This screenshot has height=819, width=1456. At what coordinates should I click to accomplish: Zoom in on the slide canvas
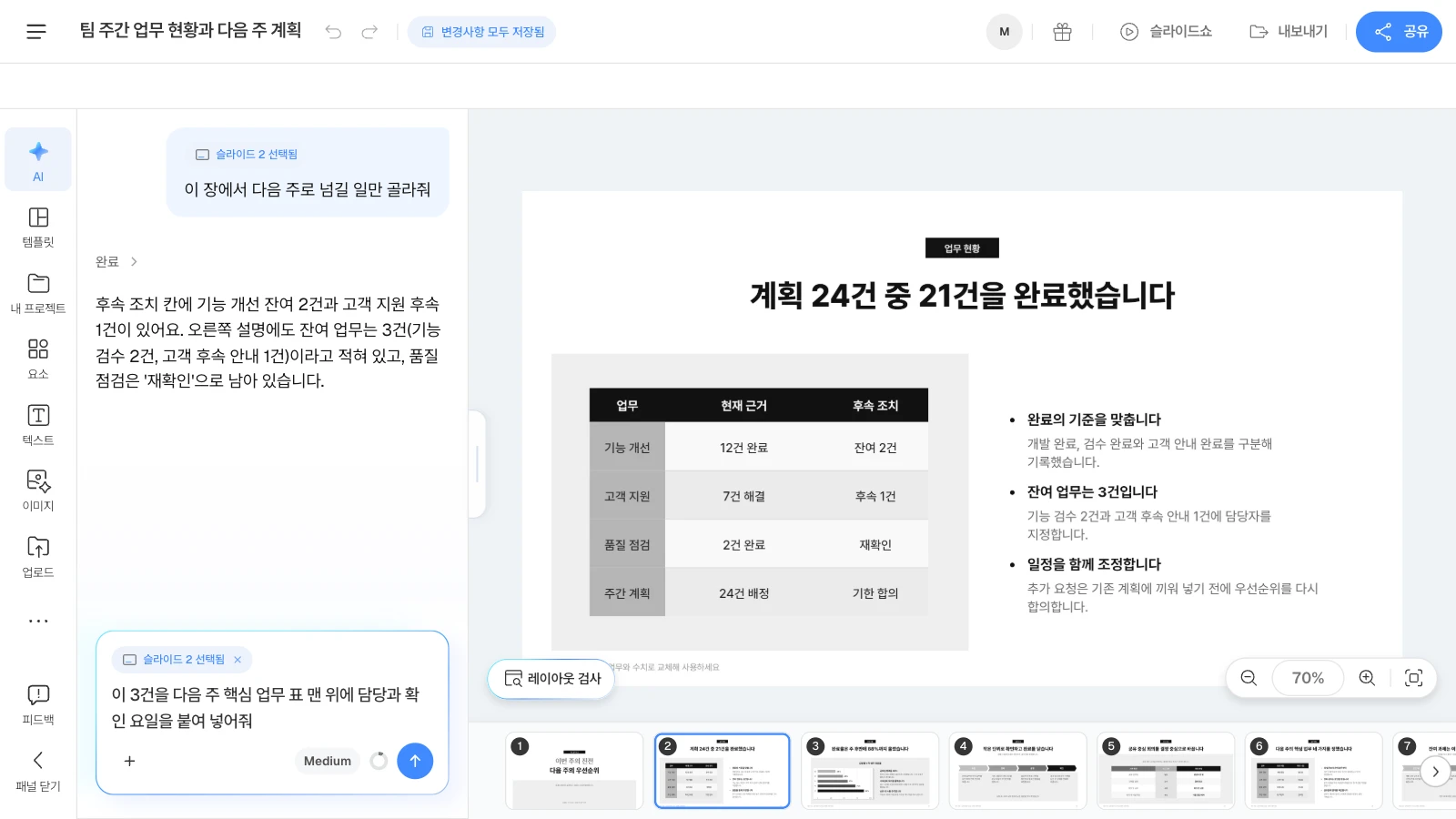click(x=1367, y=678)
